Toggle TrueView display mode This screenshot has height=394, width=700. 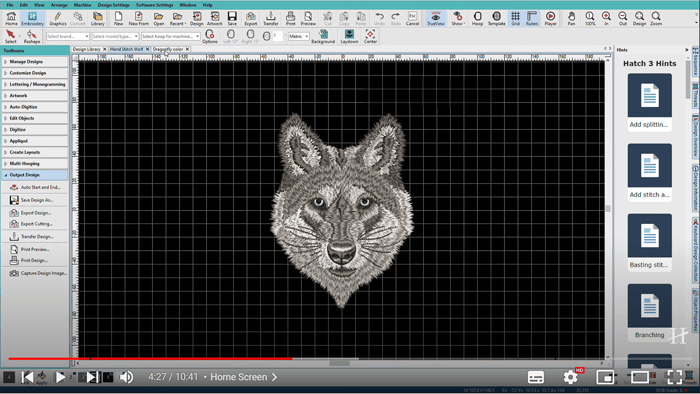[435, 18]
